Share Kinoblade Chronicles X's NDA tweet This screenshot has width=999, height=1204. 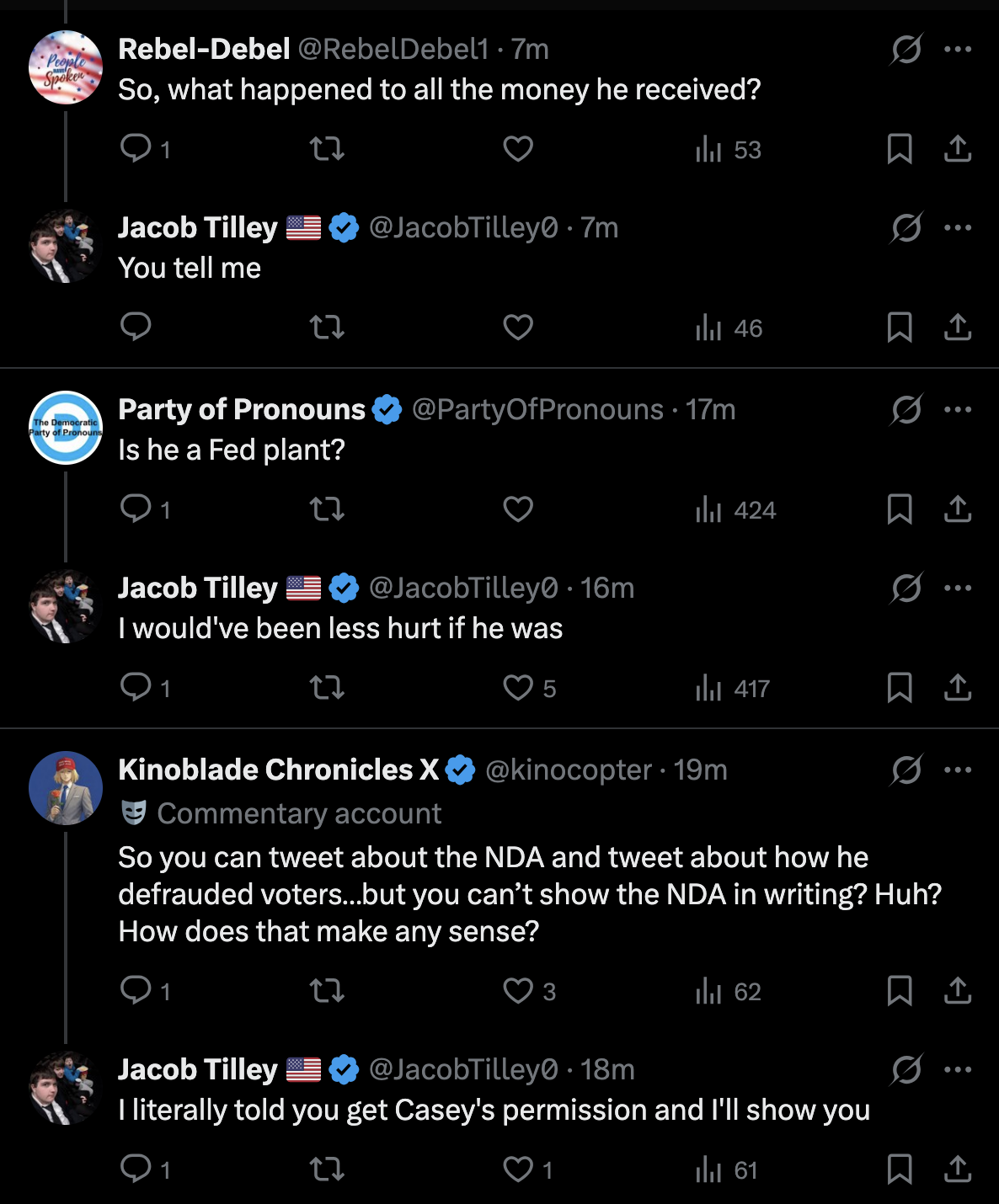(958, 991)
